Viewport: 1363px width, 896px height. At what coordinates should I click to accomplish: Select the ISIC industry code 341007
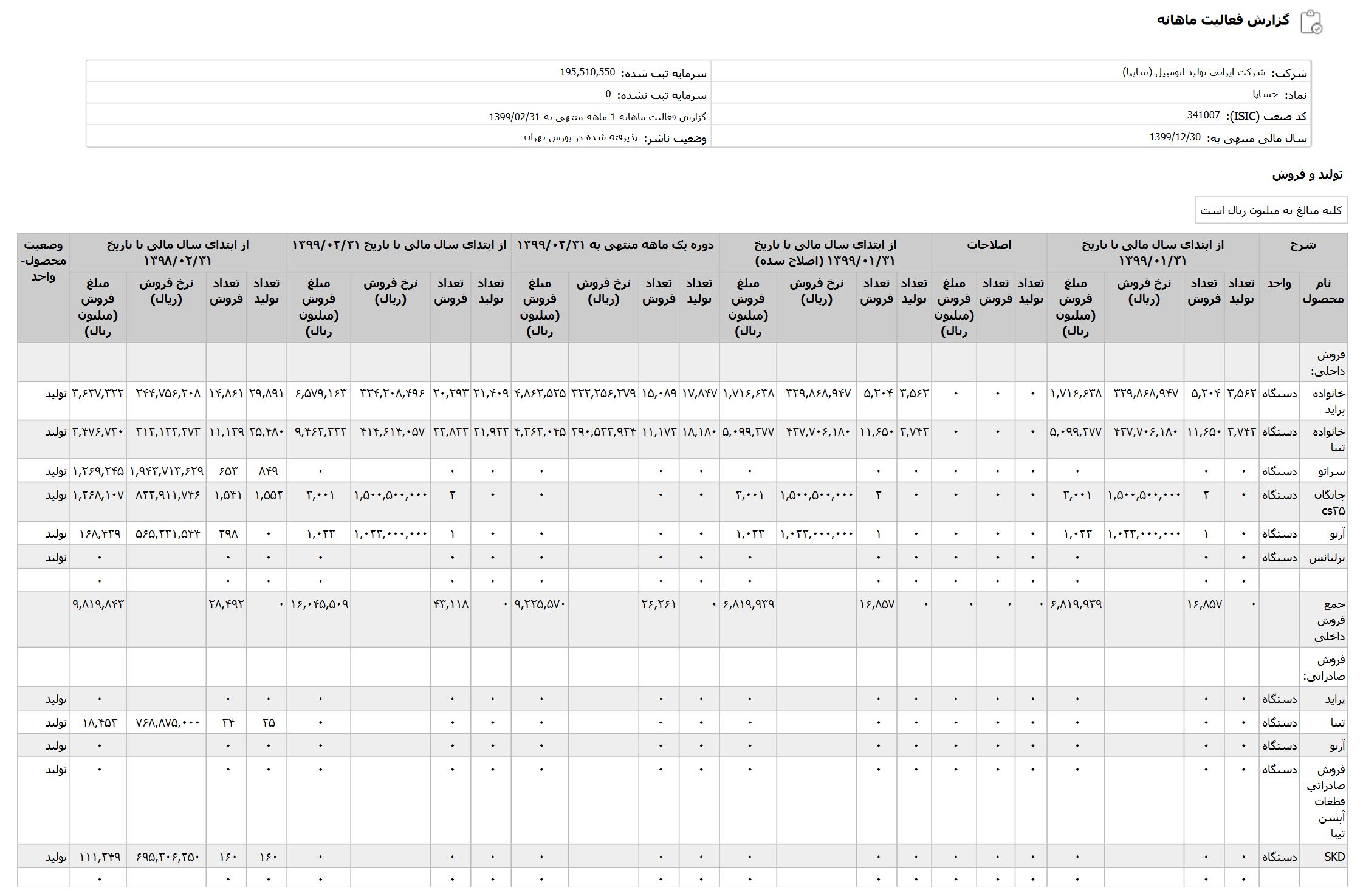pos(1203,115)
